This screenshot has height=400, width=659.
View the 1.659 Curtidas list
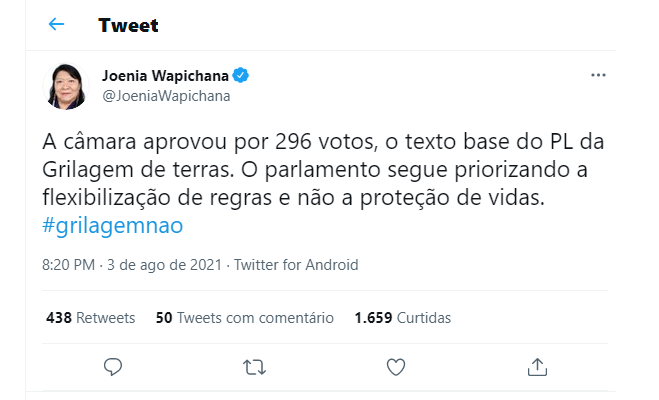point(402,318)
